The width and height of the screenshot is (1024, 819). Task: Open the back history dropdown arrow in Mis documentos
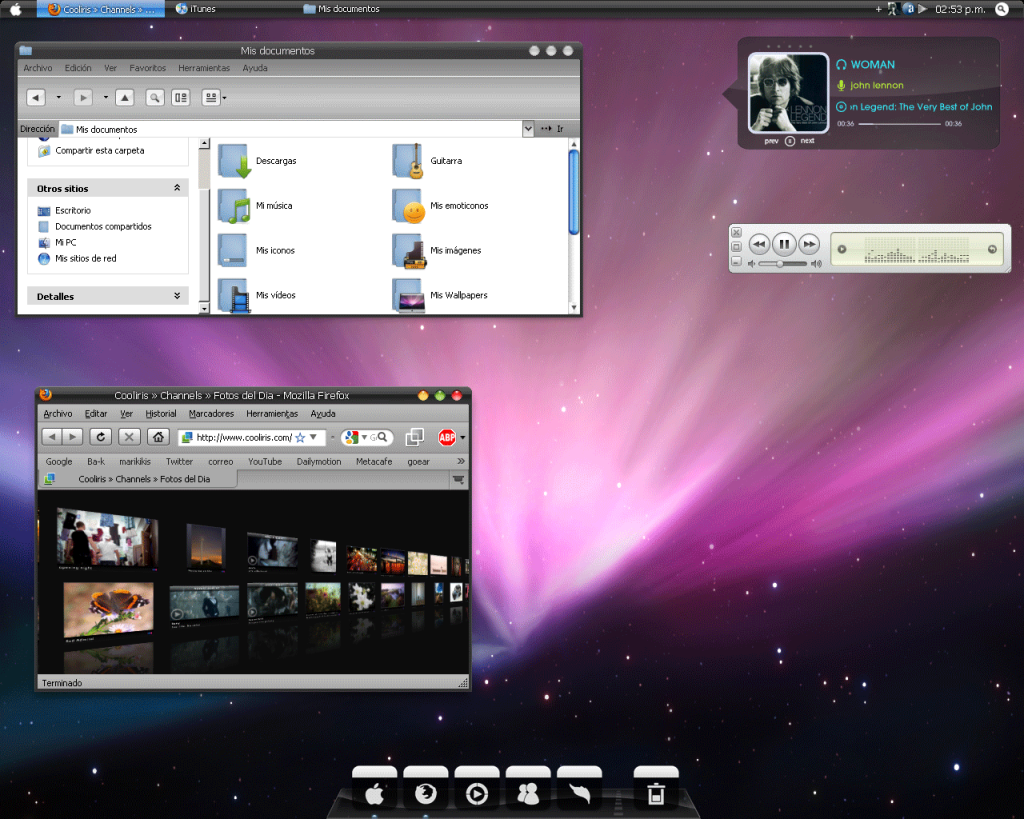click(x=58, y=97)
